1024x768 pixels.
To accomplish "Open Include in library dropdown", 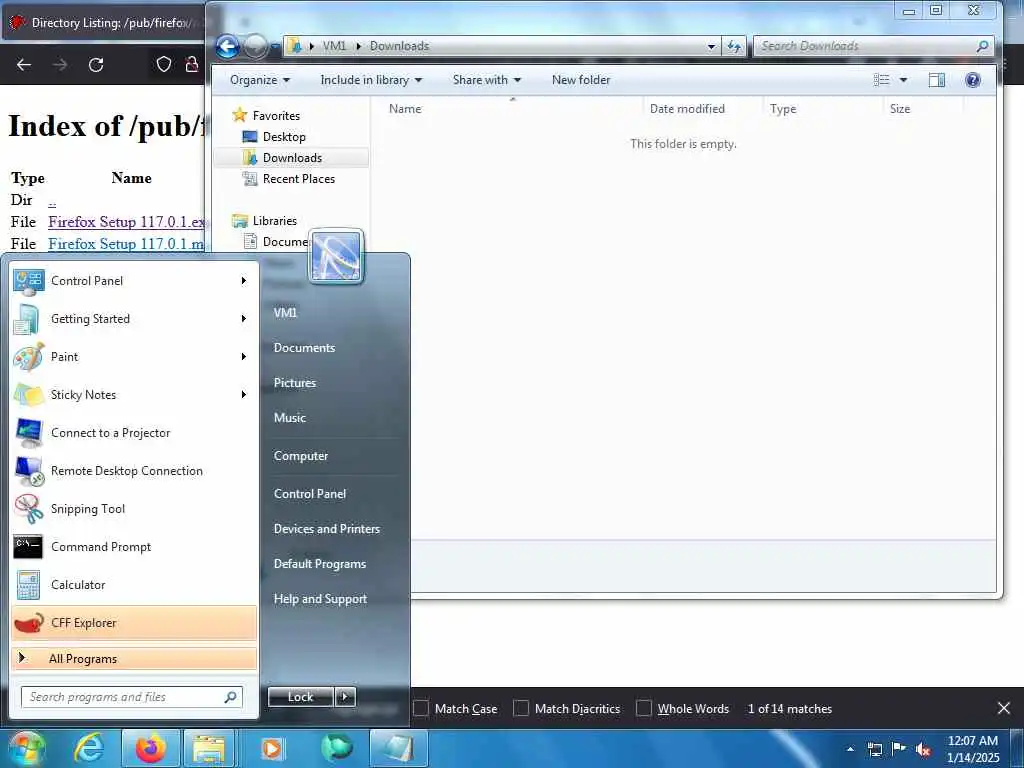I will (371, 80).
